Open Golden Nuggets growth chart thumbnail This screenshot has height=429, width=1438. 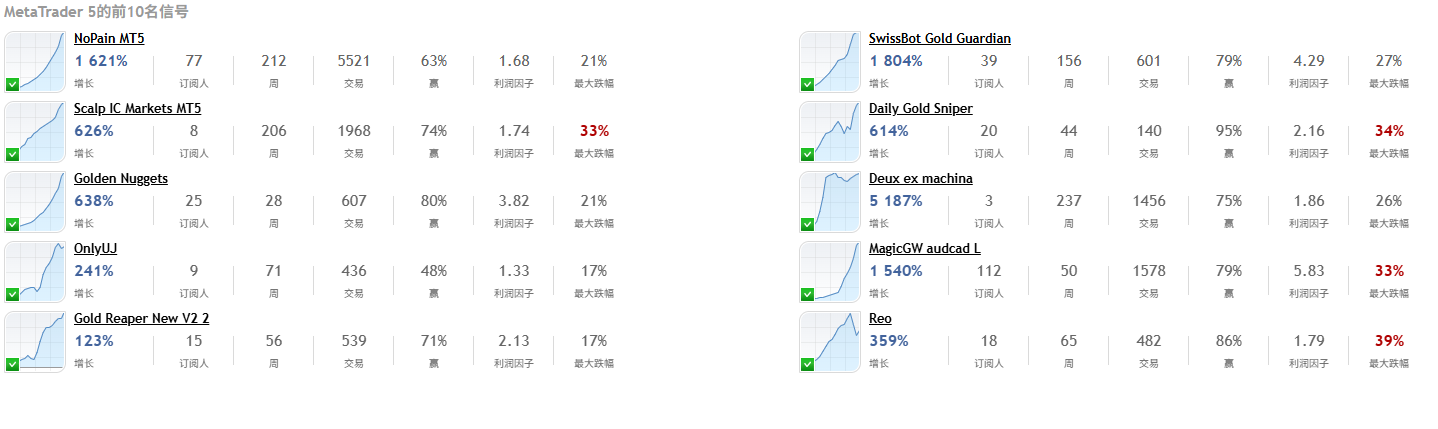35,201
